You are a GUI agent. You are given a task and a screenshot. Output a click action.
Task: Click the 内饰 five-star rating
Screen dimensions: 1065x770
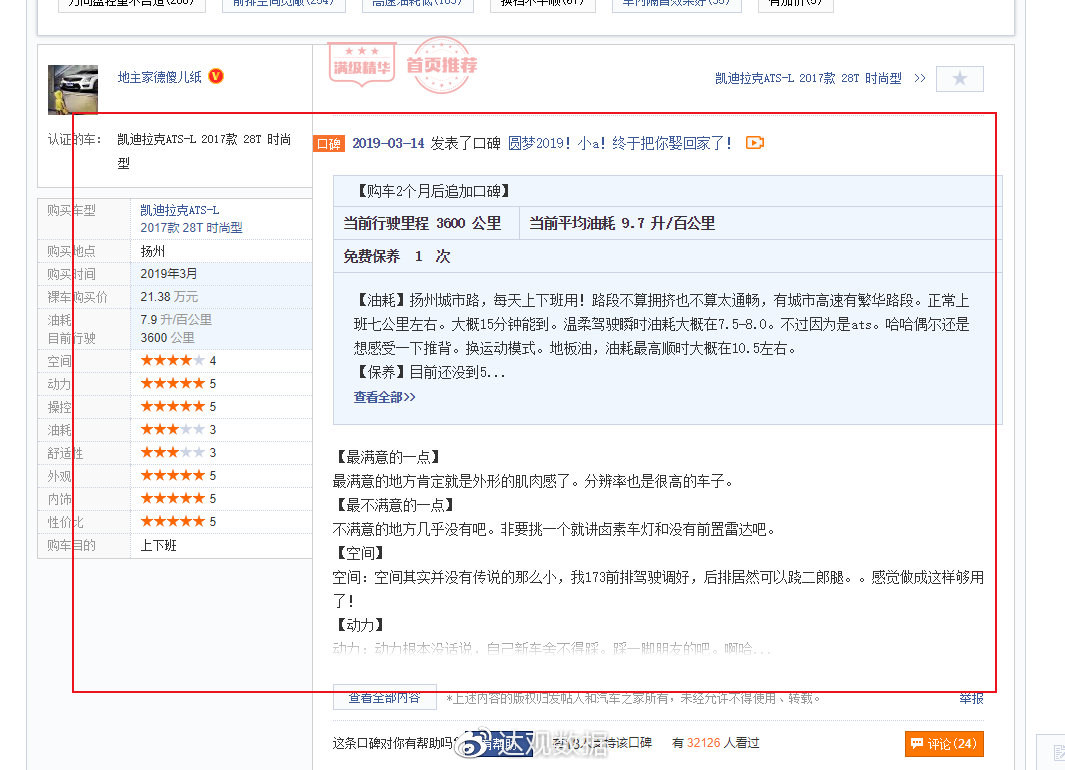(172, 498)
